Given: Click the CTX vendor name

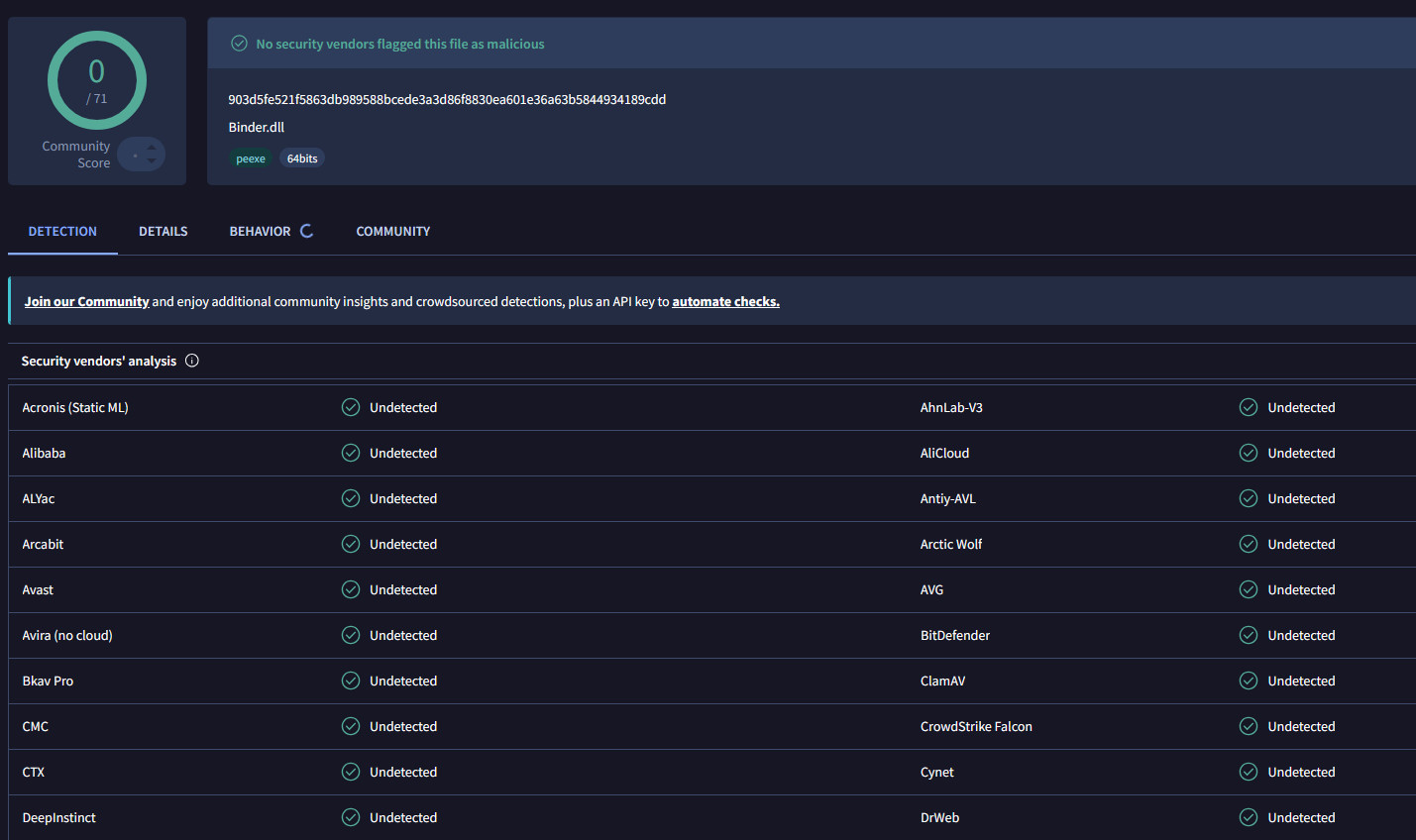Looking at the screenshot, I should pos(34,772).
